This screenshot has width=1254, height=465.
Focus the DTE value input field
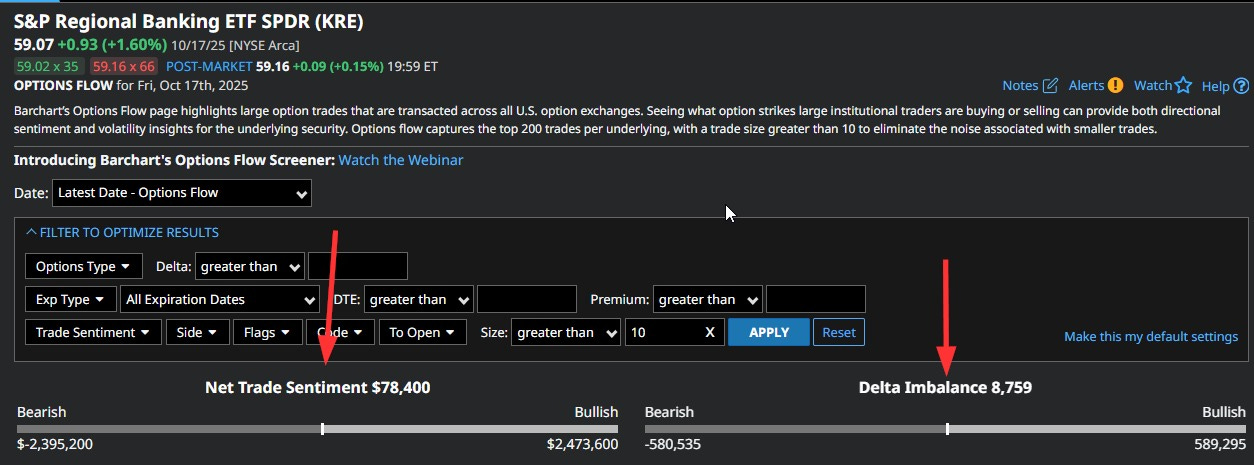point(527,299)
